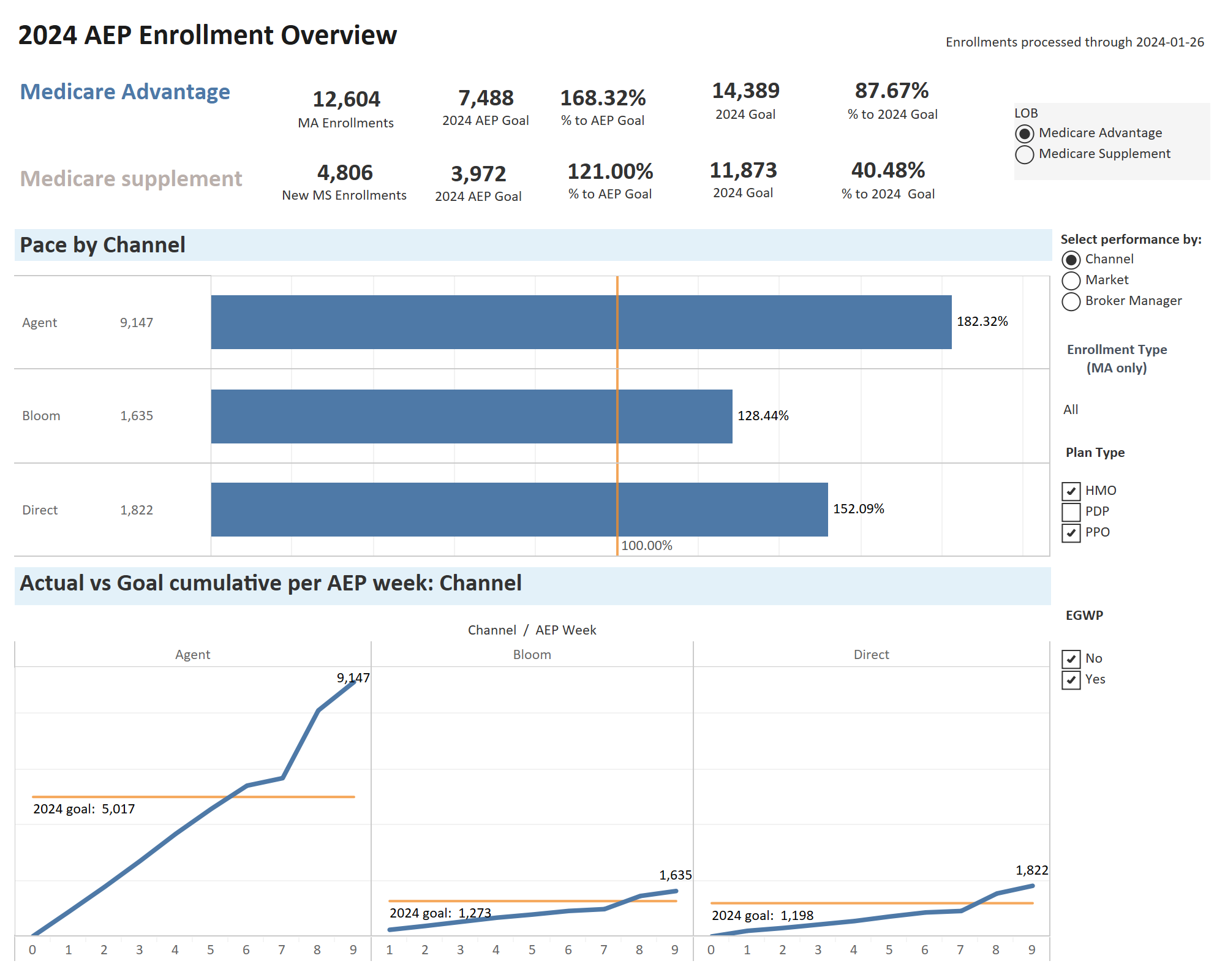Click the Medicare Advantage section heading

pos(125,92)
